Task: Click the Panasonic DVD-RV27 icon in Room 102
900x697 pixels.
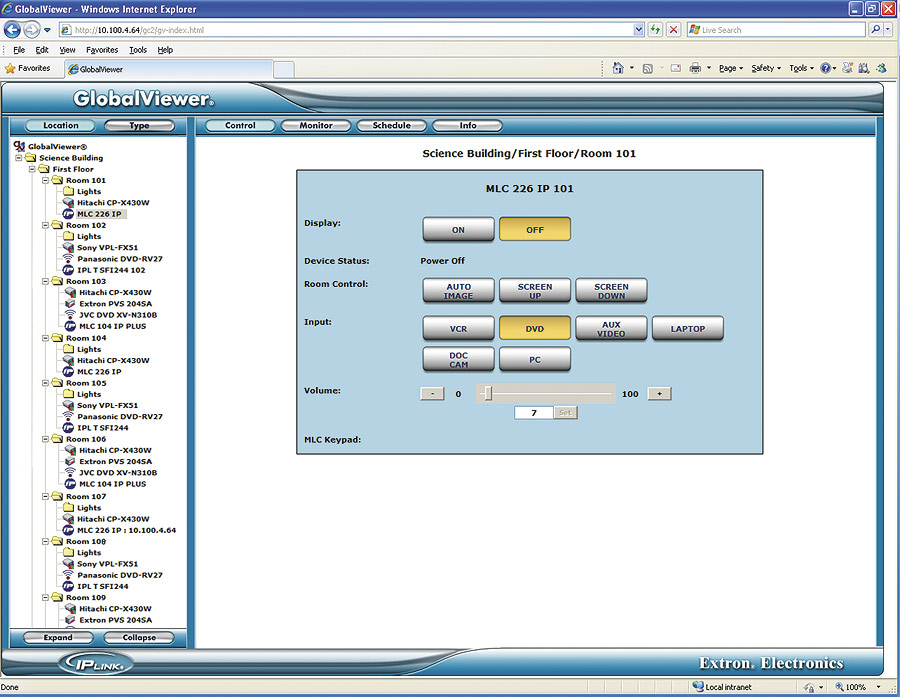Action: [68, 258]
